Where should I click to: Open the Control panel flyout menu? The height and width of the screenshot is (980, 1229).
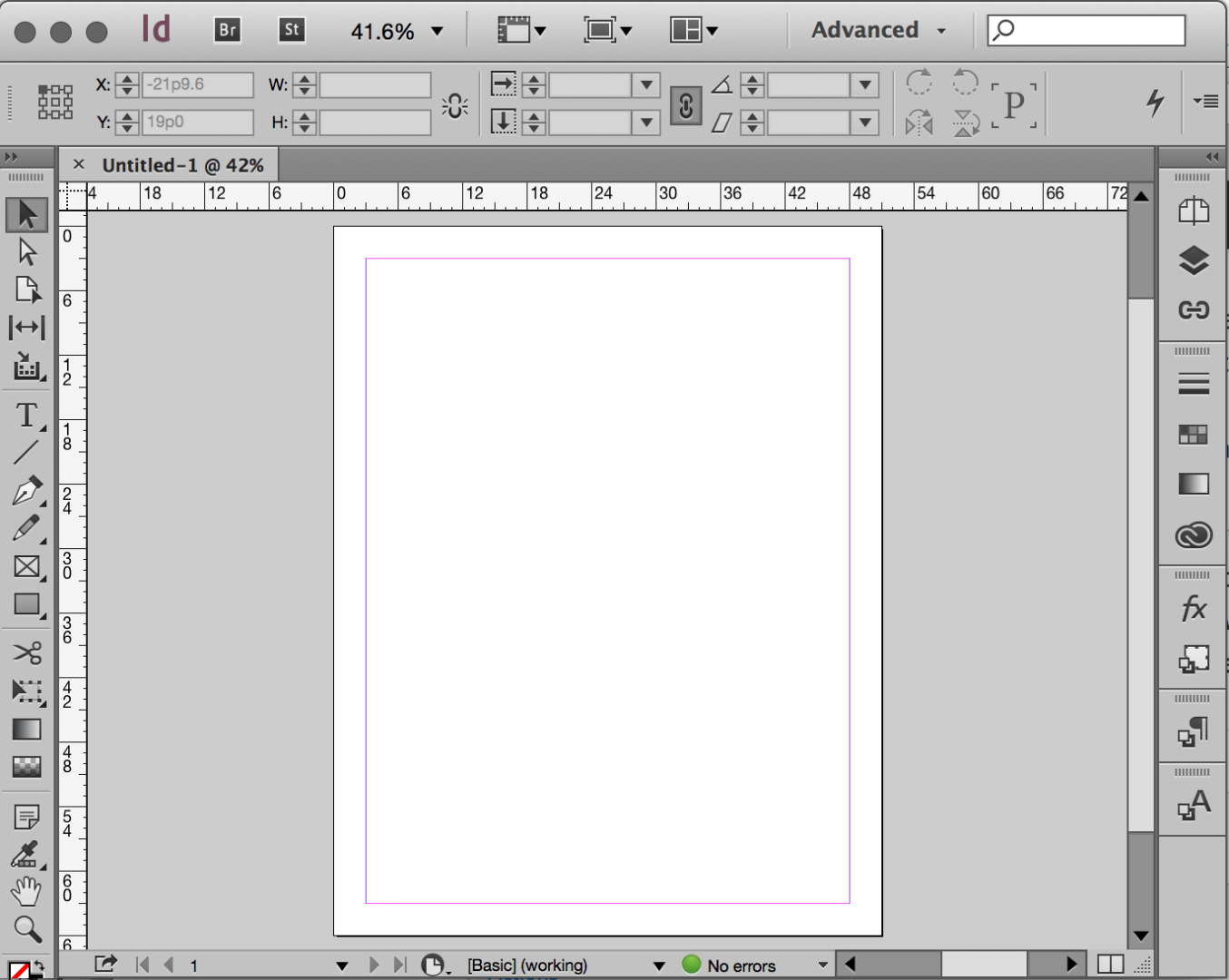tap(1207, 102)
